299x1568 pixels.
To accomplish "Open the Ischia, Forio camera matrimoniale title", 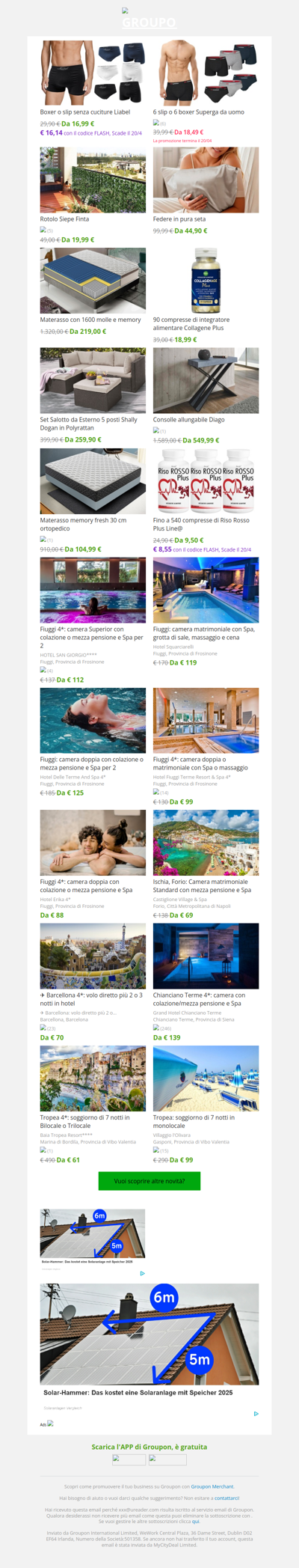I will (202, 885).
